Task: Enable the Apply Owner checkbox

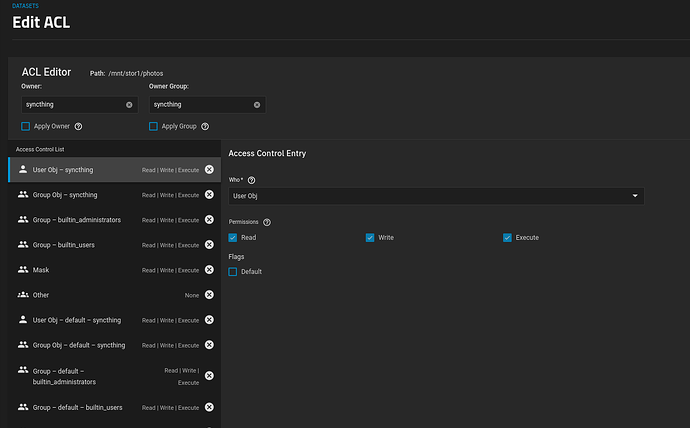Action: click(26, 126)
